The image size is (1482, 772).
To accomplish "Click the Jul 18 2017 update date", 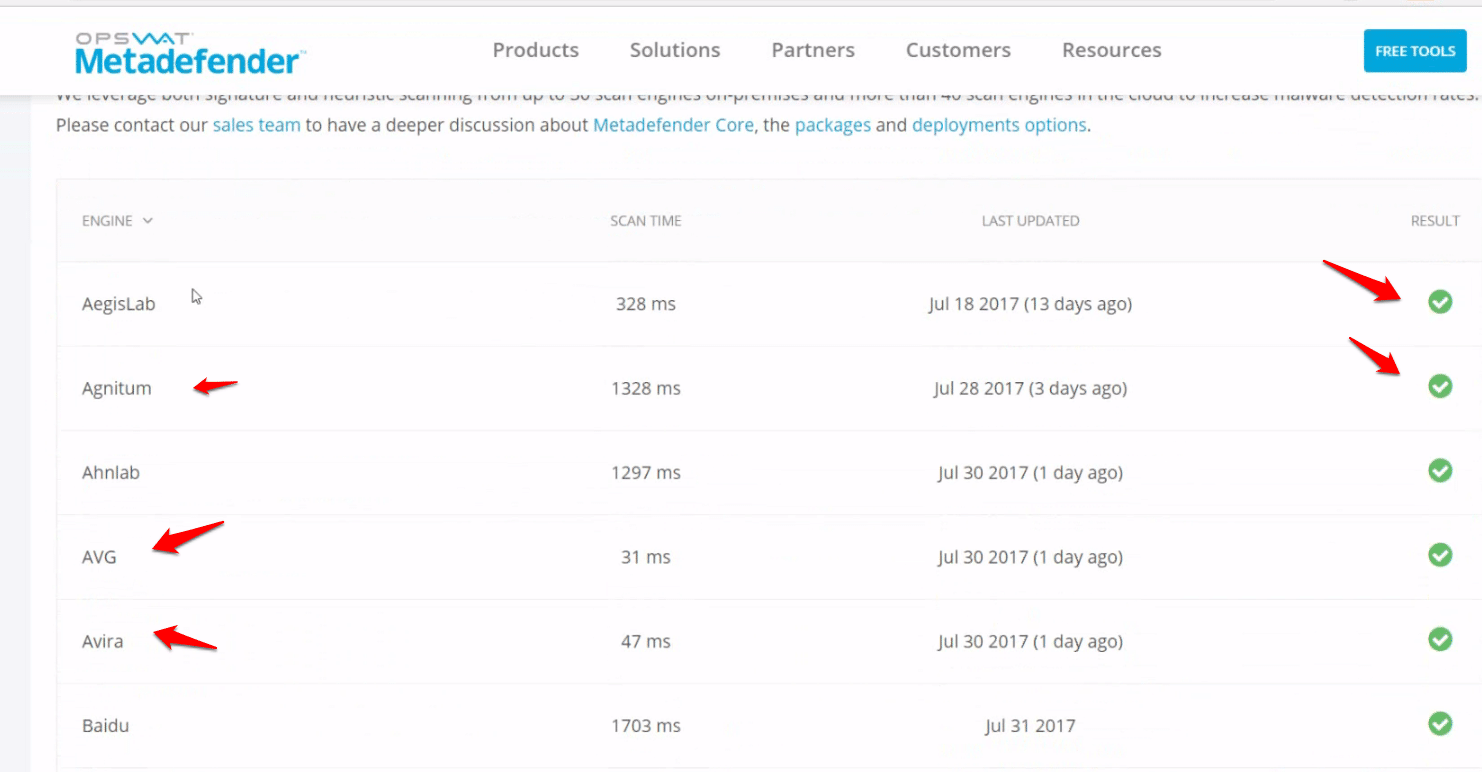I will [1030, 304].
